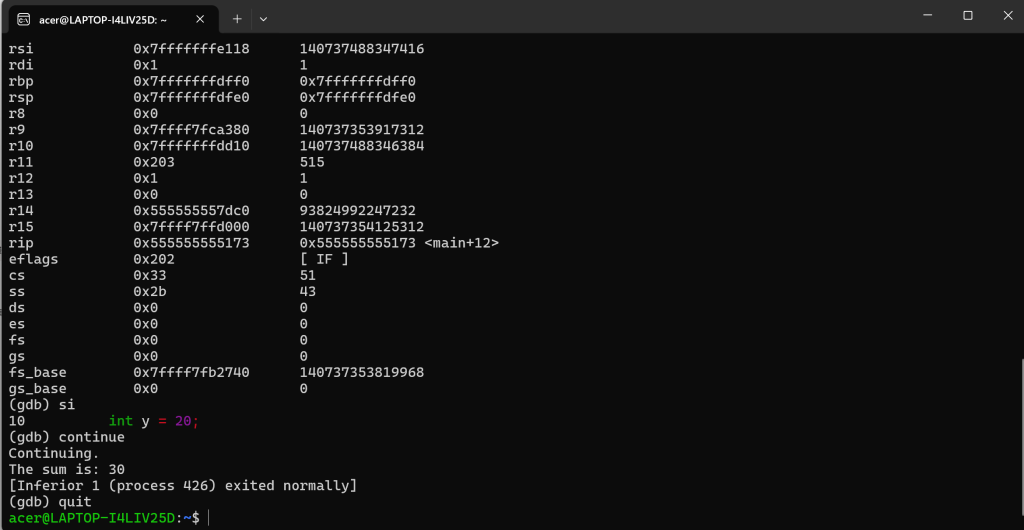Screen dimensions: 1024x530
Task: Maximize the terminal window
Action: [968, 15]
